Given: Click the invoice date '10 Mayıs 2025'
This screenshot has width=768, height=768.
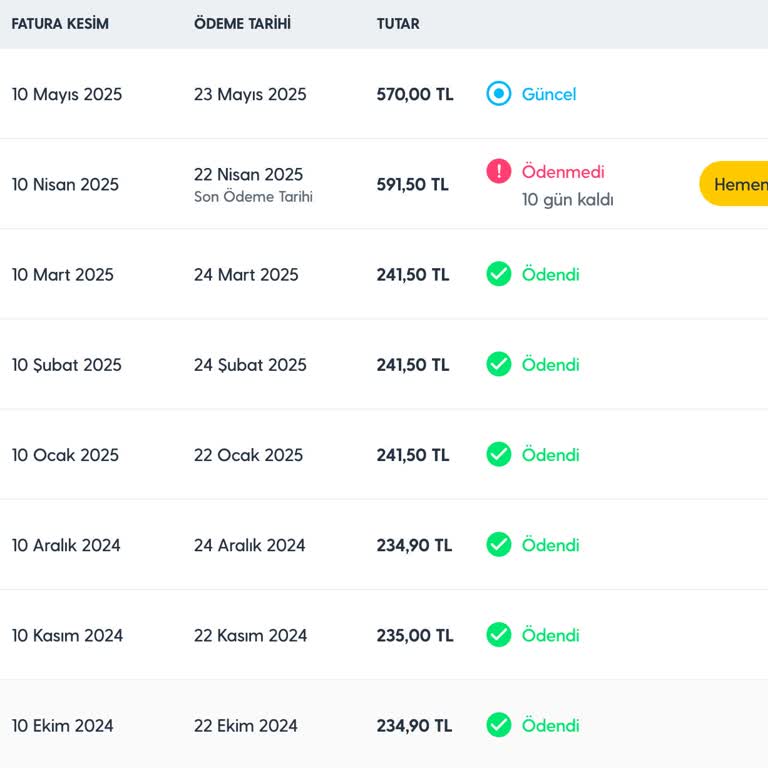Looking at the screenshot, I should tap(67, 95).
